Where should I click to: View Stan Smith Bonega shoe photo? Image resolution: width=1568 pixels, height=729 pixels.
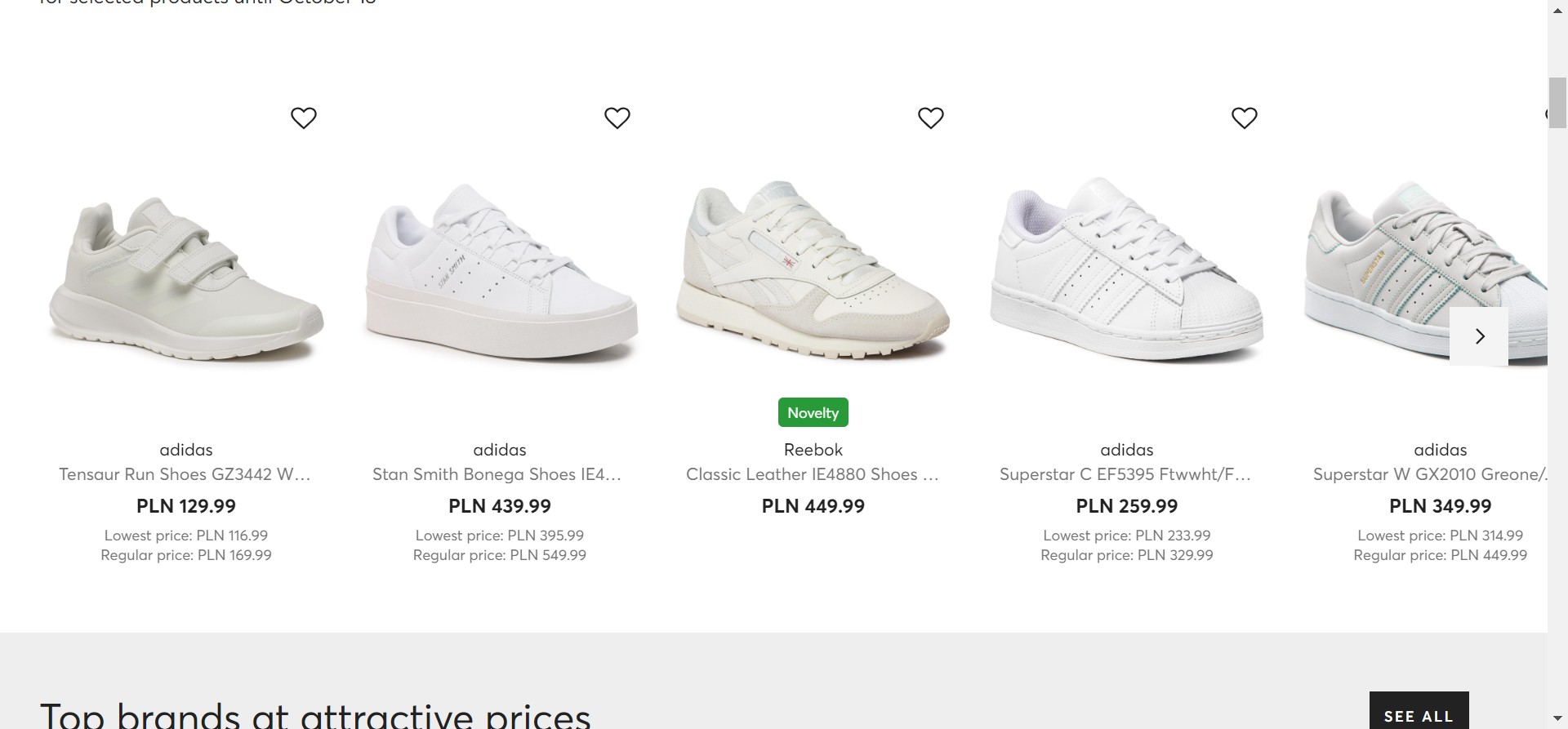click(x=500, y=273)
